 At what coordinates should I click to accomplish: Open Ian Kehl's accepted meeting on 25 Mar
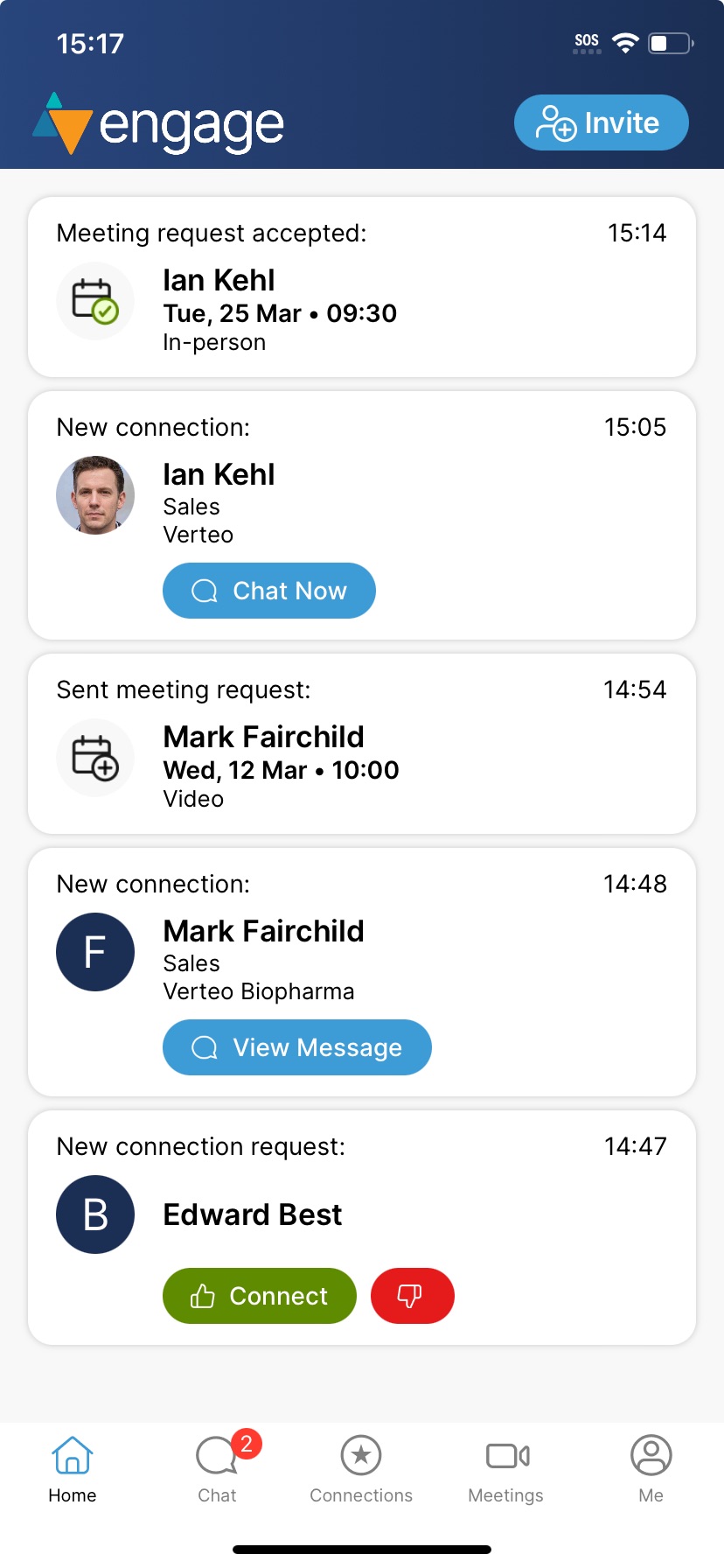[x=362, y=297]
